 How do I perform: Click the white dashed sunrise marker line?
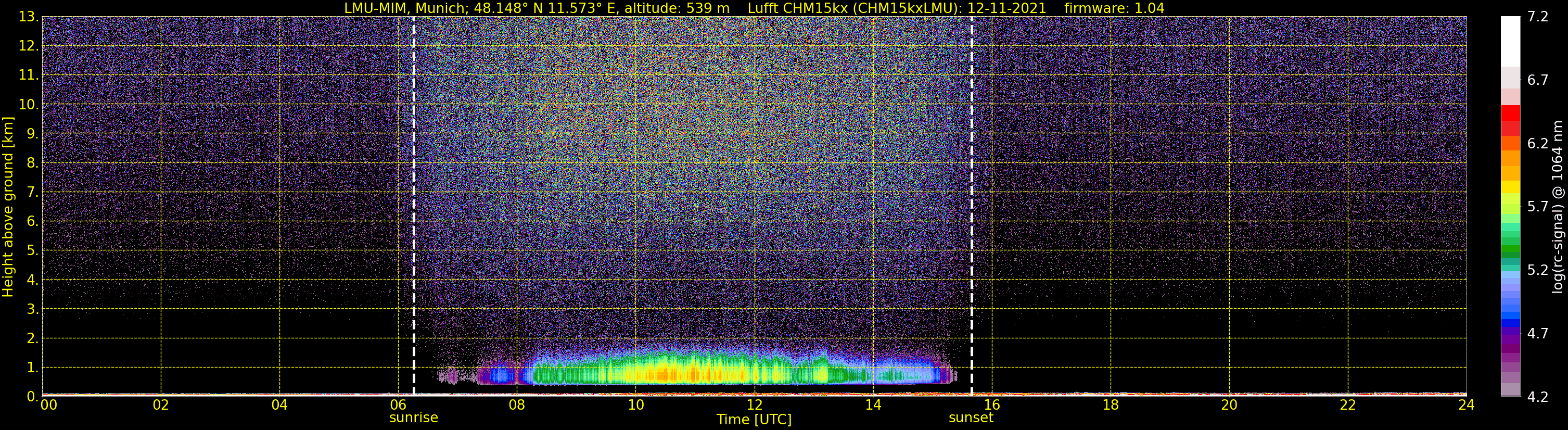[414, 206]
